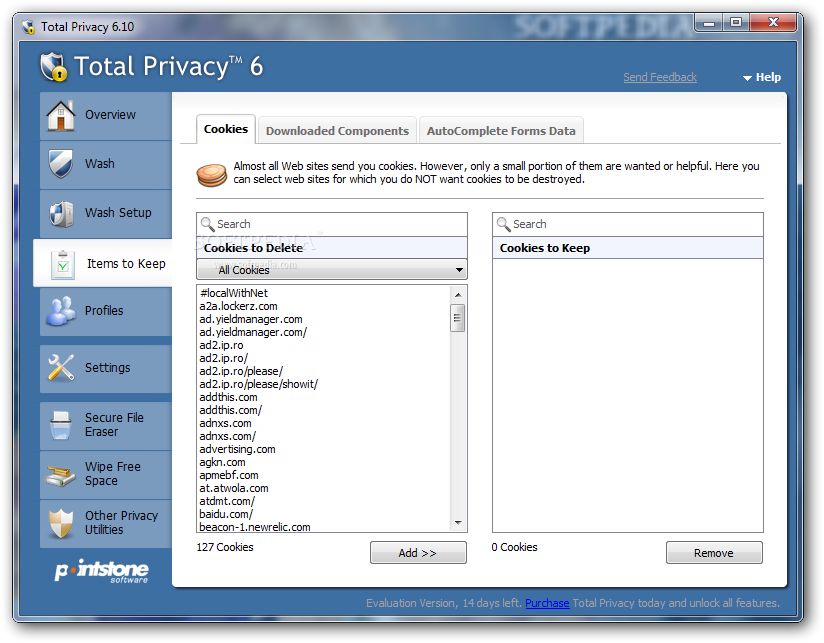Expand the Help menu
The width and height of the screenshot is (824, 643).
tap(761, 77)
